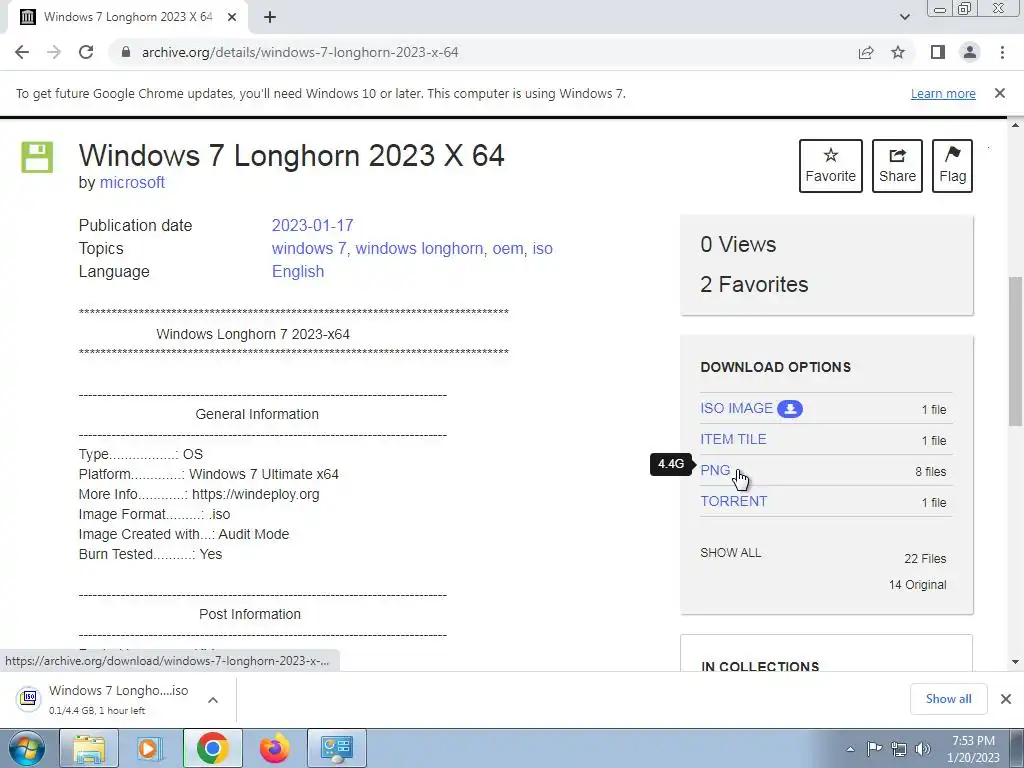Open the ITEM TILE download option

click(733, 440)
